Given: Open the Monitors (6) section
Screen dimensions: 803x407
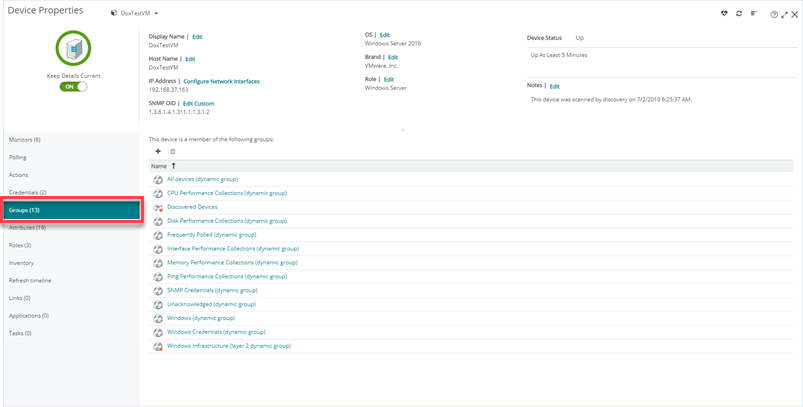Looking at the screenshot, I should 25,140.
